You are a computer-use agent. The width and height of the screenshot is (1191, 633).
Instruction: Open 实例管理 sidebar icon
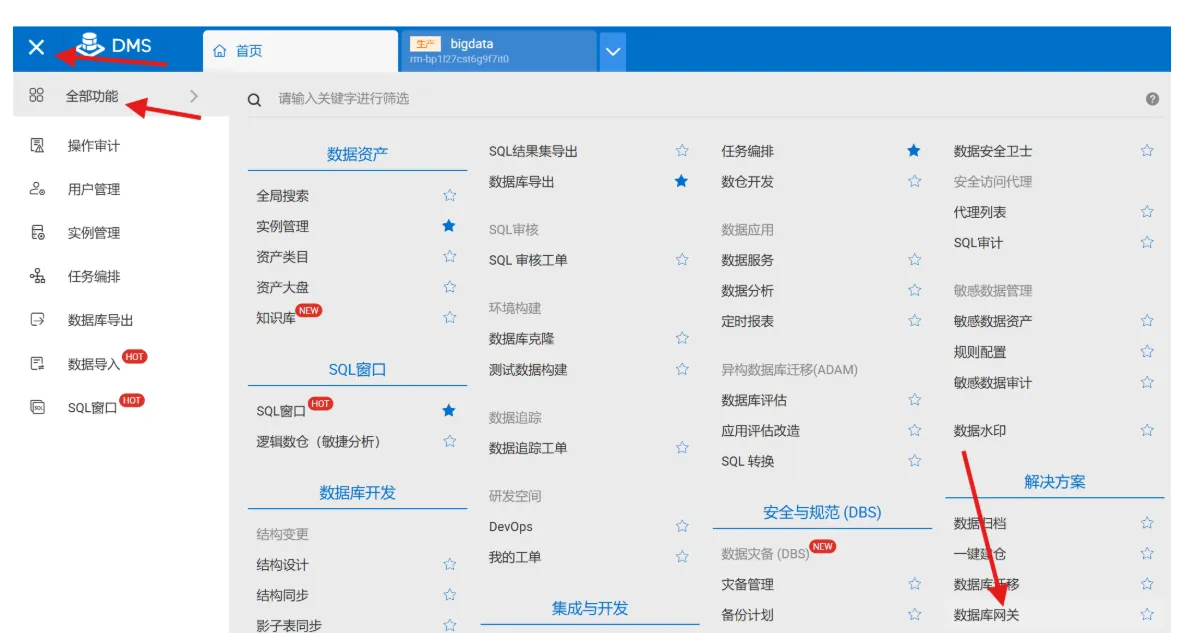click(x=37, y=233)
